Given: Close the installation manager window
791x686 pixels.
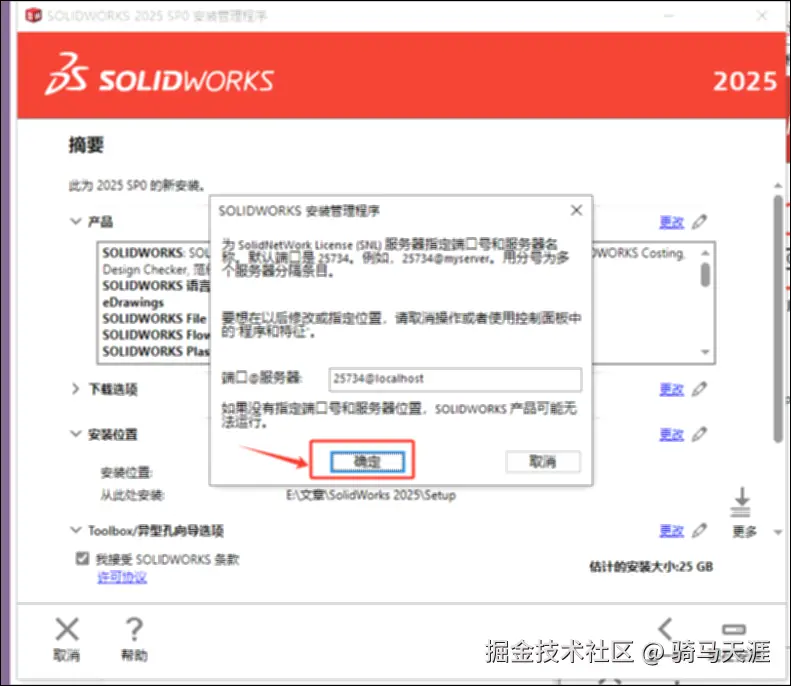Looking at the screenshot, I should click(x=762, y=16).
